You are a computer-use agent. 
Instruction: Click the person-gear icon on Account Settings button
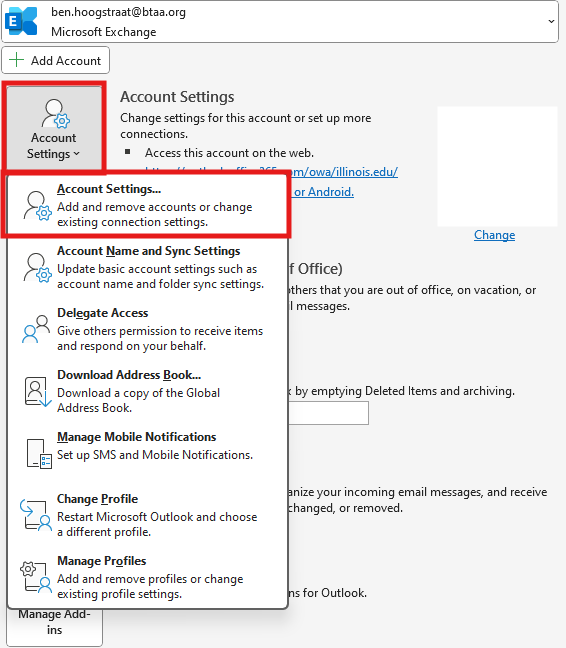[x=55, y=114]
